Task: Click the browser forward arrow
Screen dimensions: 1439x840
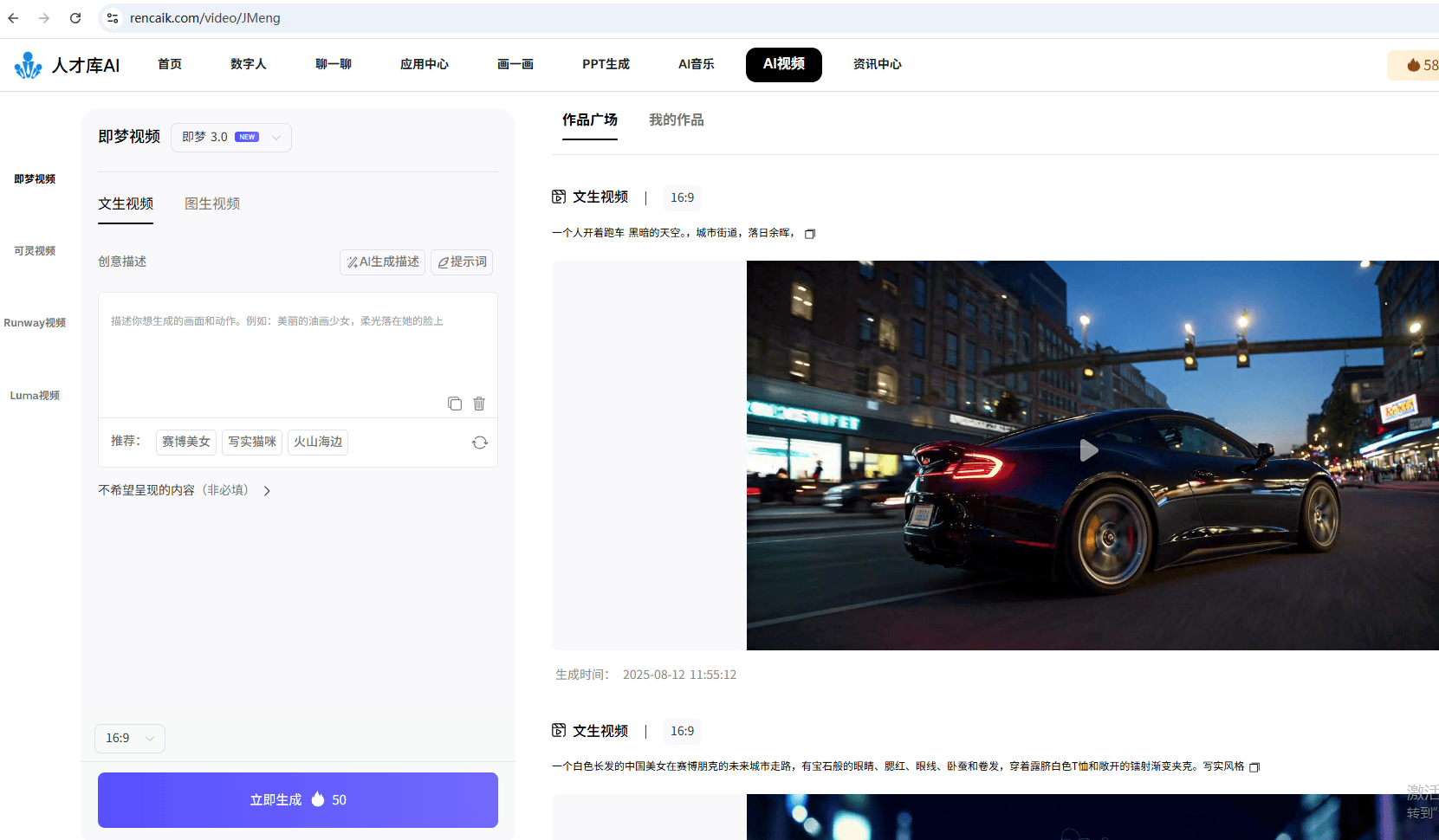Action: (x=44, y=18)
